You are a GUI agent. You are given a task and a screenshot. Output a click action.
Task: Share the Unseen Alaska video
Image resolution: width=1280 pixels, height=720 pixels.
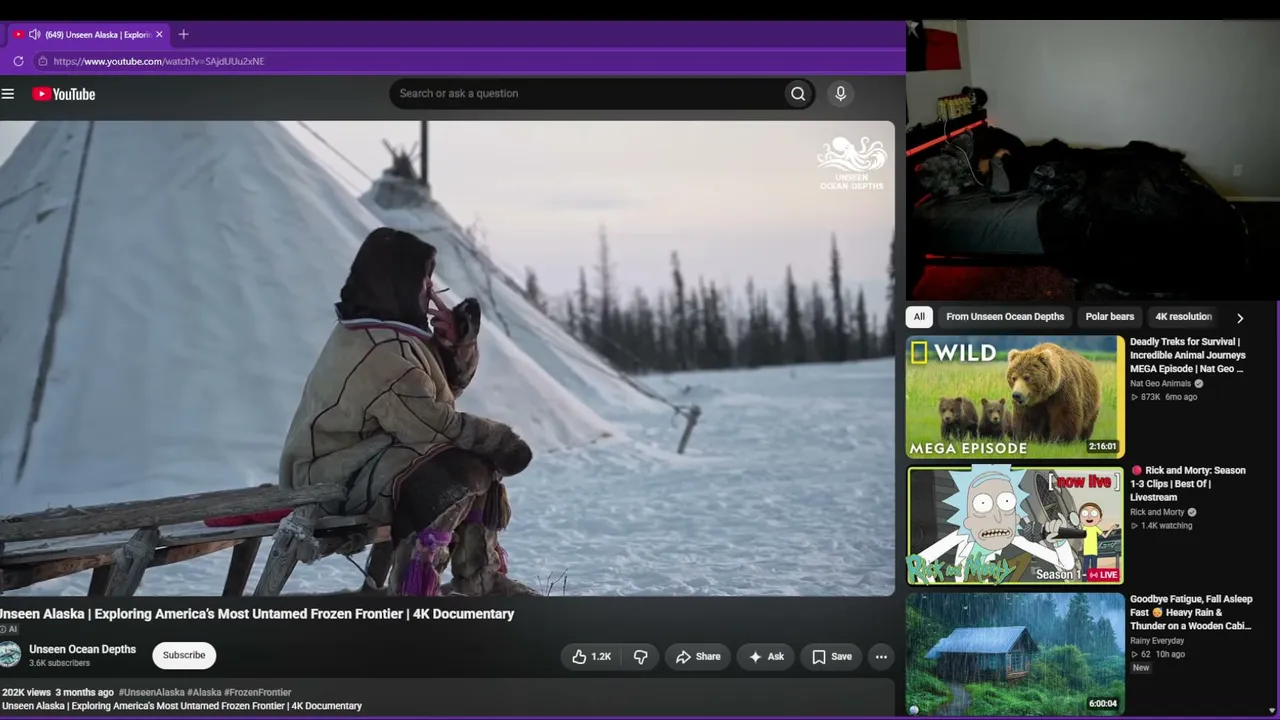(698, 657)
